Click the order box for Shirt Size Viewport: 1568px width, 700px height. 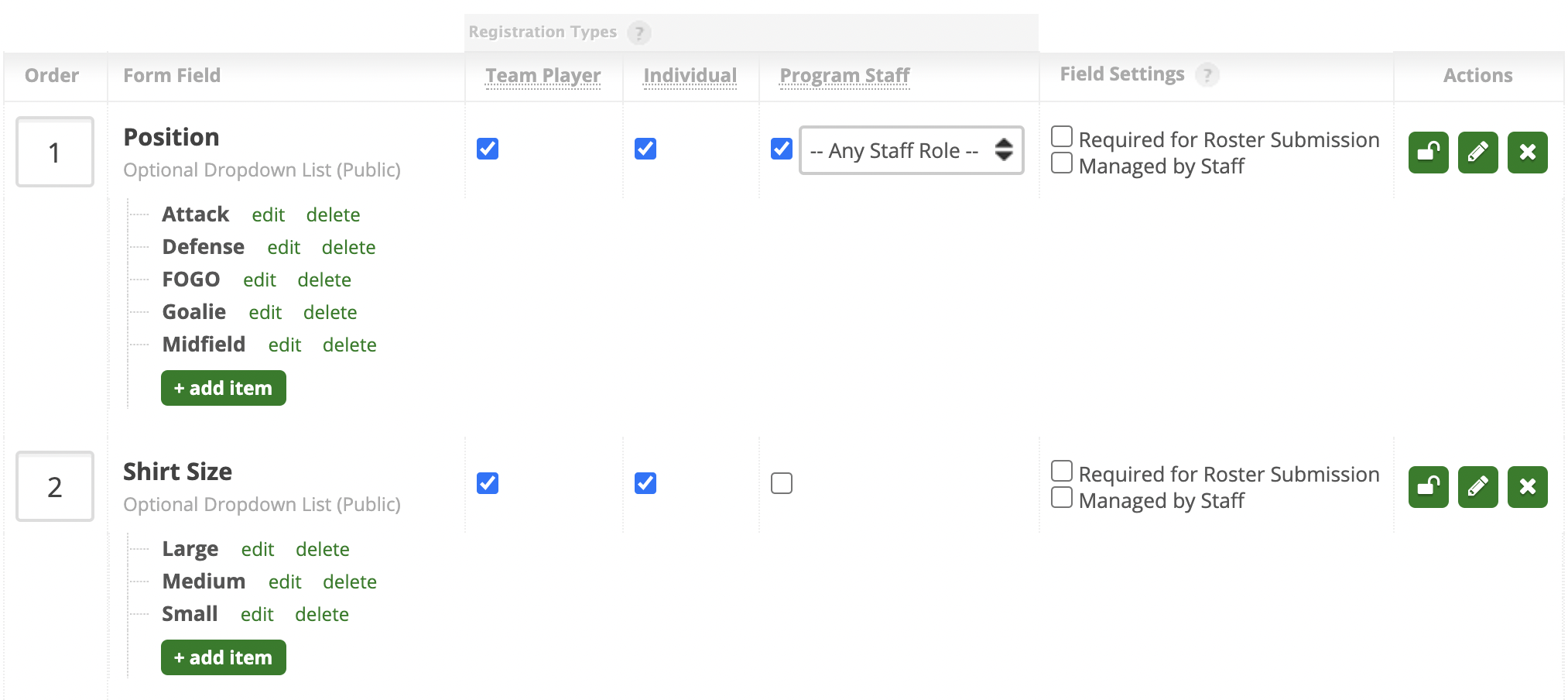coord(55,486)
